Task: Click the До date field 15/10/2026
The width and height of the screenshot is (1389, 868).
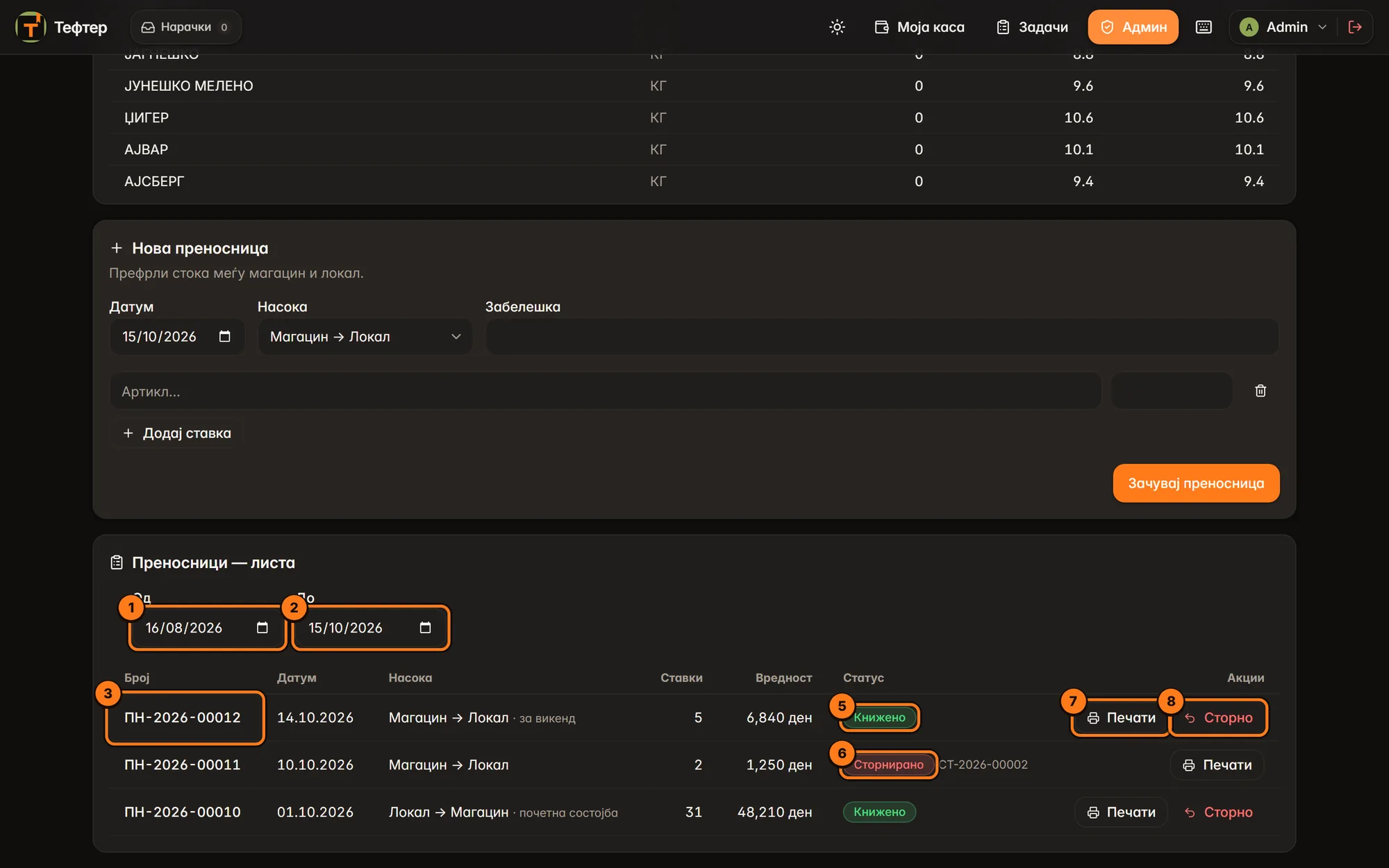Action: (370, 628)
